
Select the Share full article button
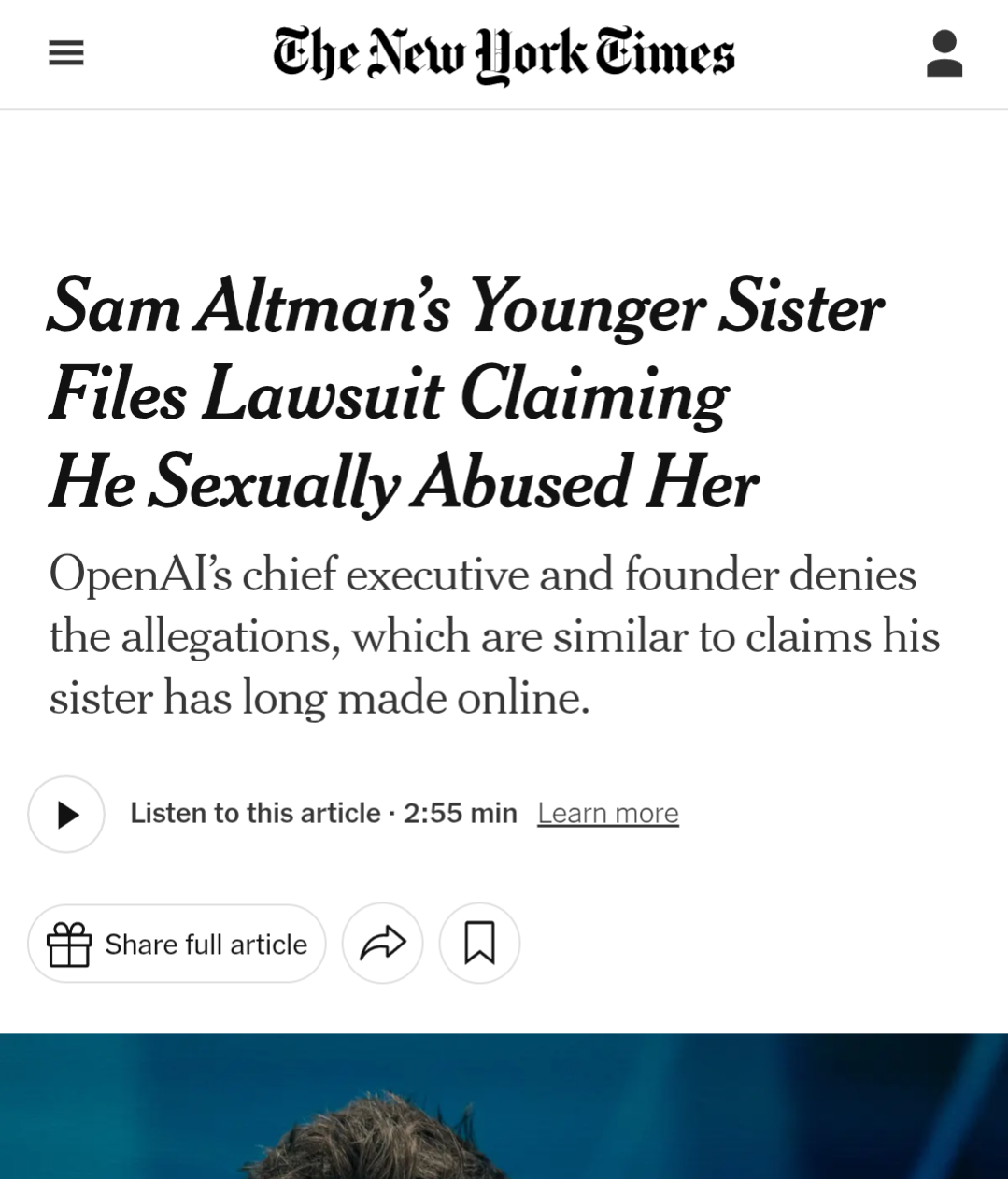click(x=177, y=944)
